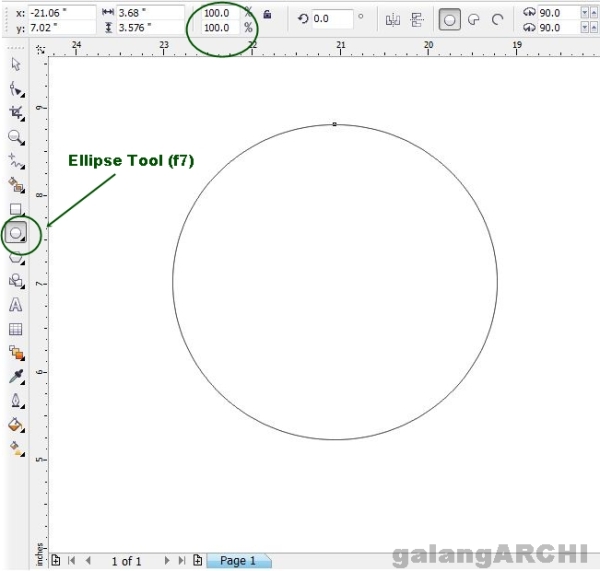Choose the Table tool
The image size is (600, 571).
tap(16, 329)
